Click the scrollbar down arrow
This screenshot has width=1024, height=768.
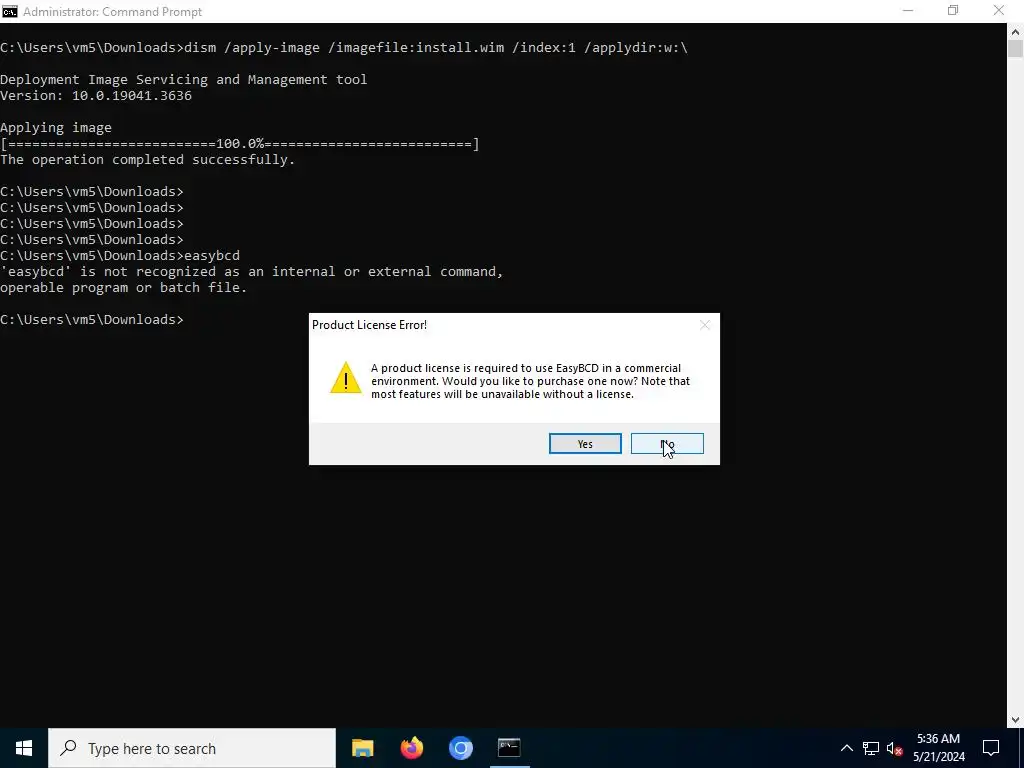(1015, 720)
